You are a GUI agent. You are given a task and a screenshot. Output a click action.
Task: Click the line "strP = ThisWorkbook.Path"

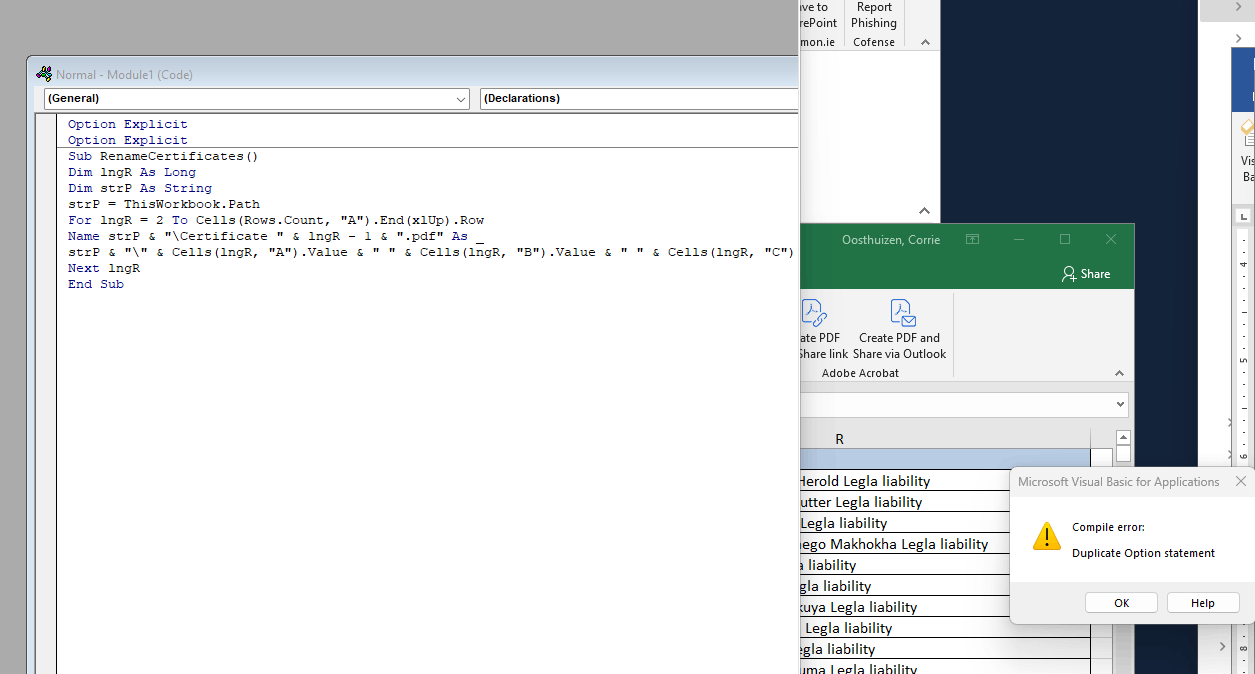164,204
